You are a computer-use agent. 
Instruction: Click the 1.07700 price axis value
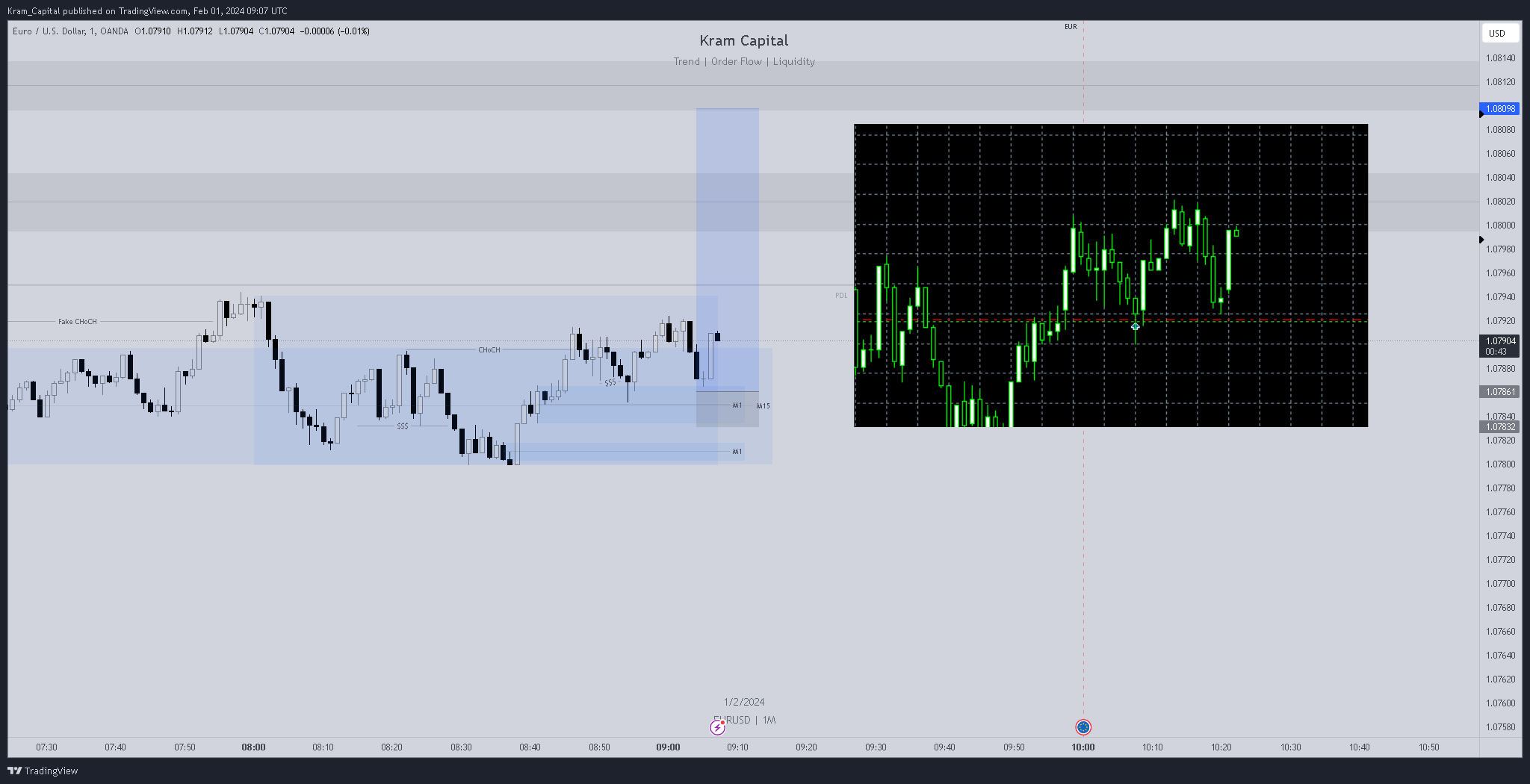(x=1500, y=584)
